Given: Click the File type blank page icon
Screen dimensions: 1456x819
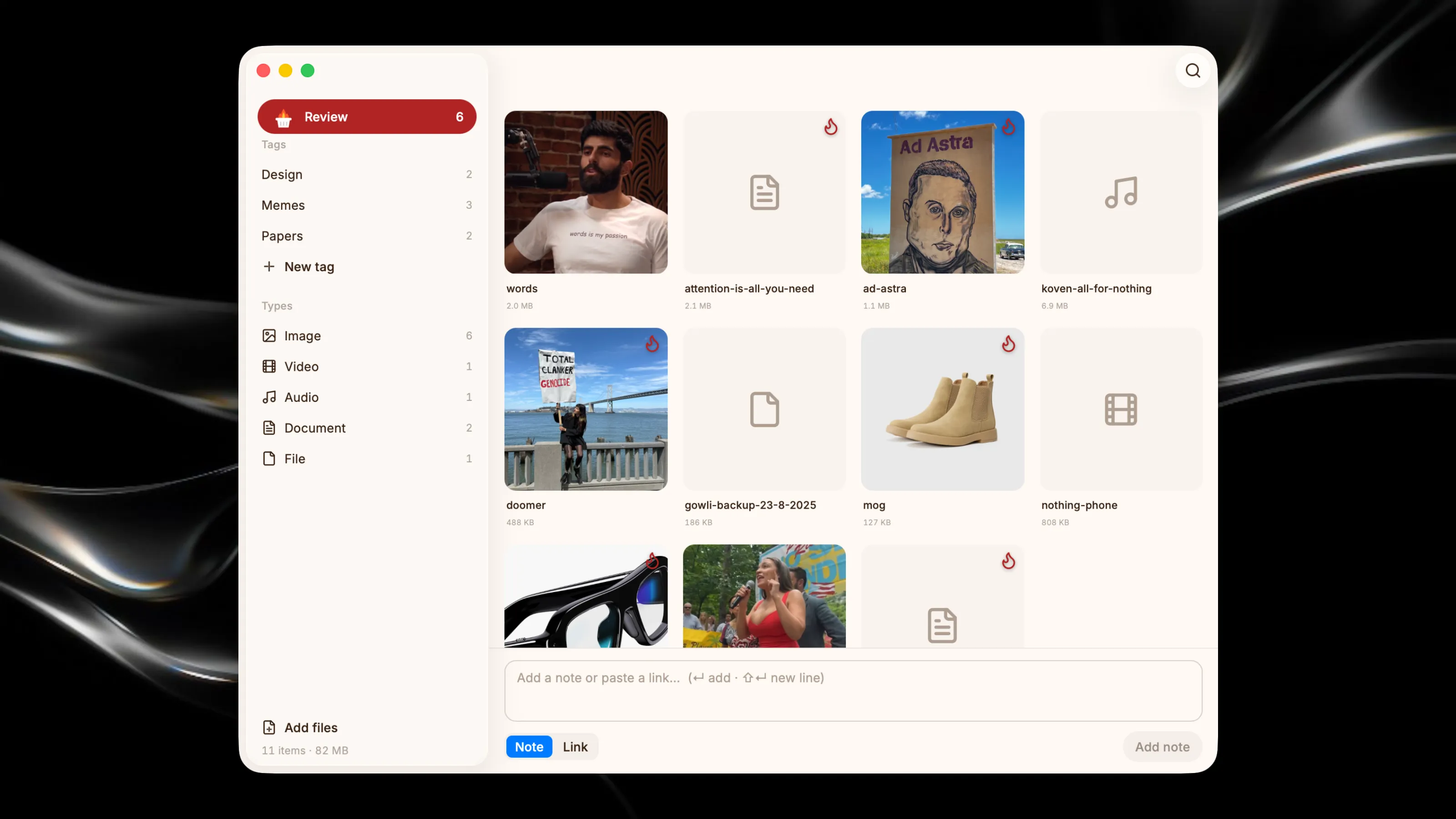Looking at the screenshot, I should pos(269,458).
